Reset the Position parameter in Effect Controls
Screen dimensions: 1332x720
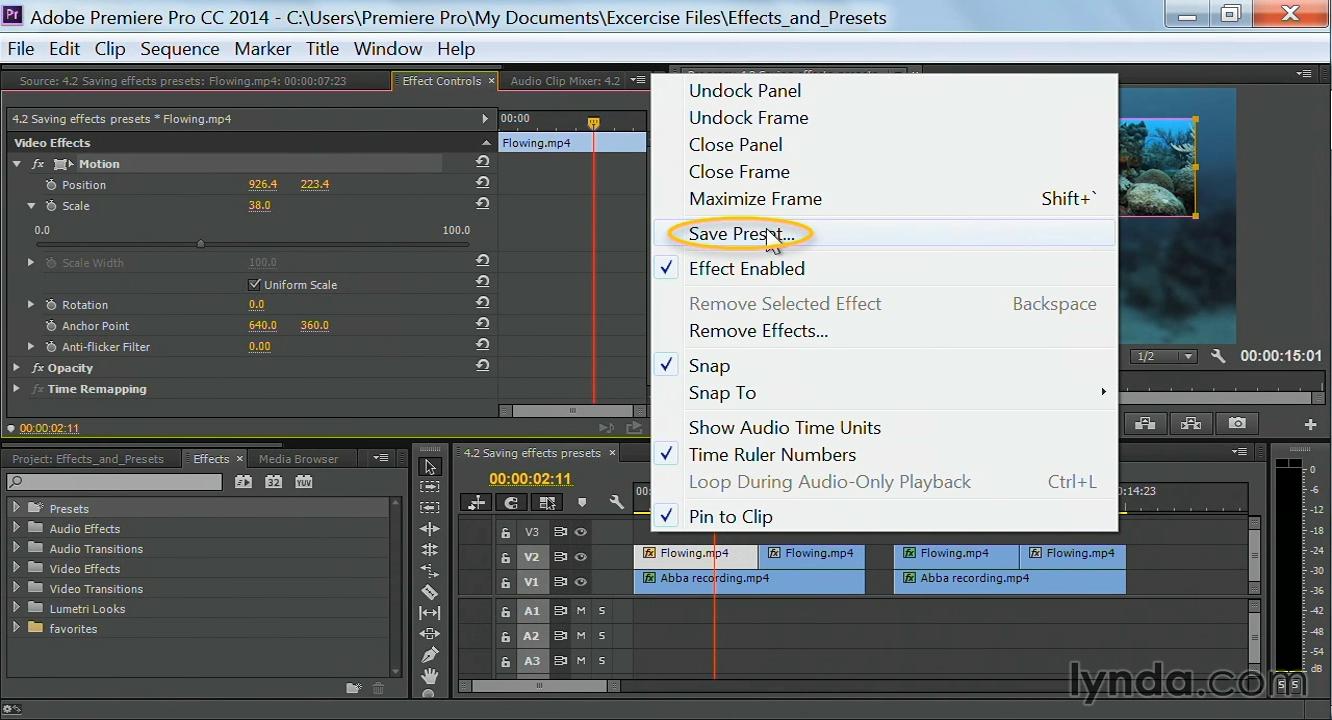pos(483,183)
